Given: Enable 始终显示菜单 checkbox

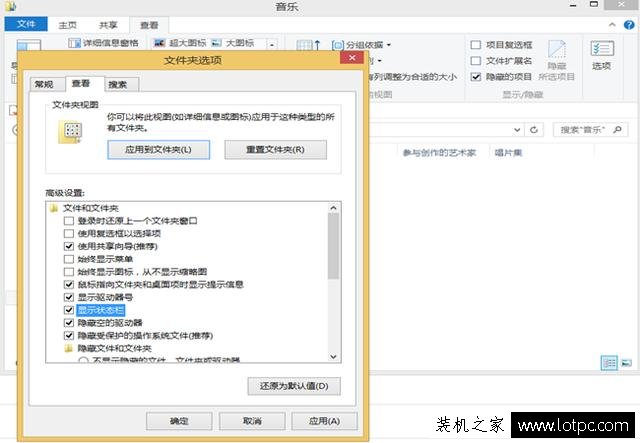Looking at the screenshot, I should [69, 259].
